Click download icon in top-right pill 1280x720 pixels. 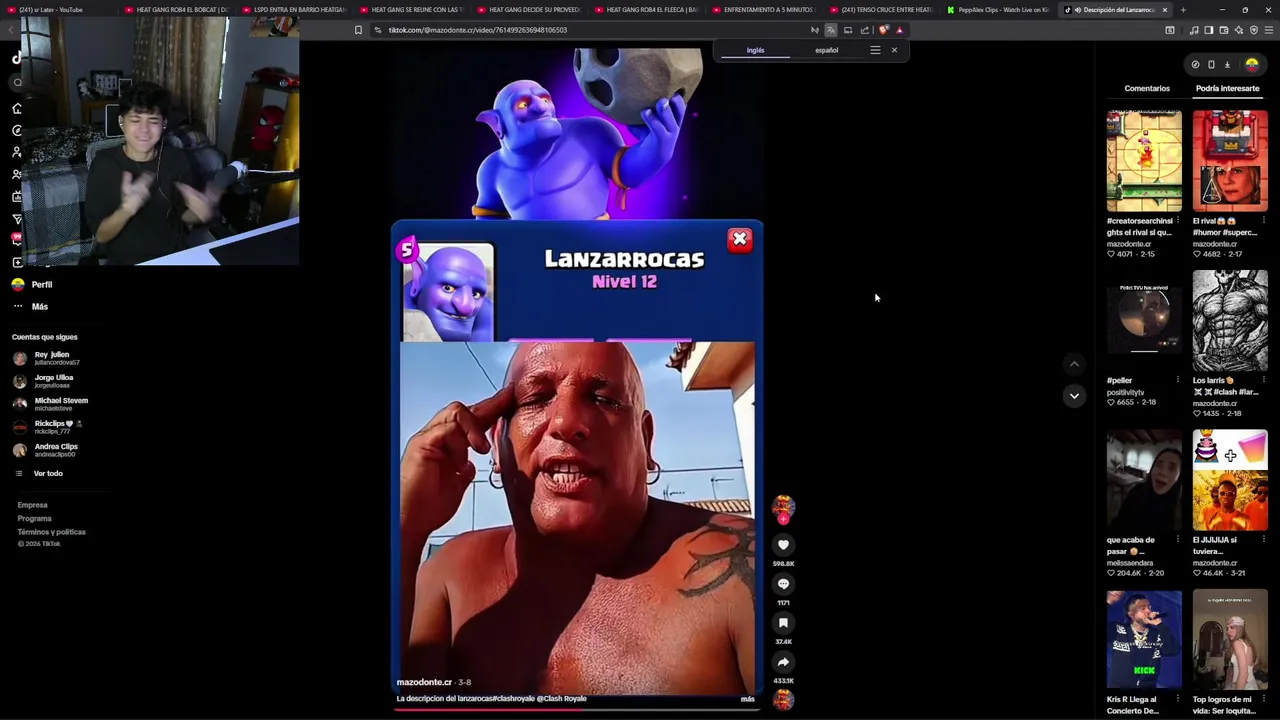pyautogui.click(x=1227, y=65)
